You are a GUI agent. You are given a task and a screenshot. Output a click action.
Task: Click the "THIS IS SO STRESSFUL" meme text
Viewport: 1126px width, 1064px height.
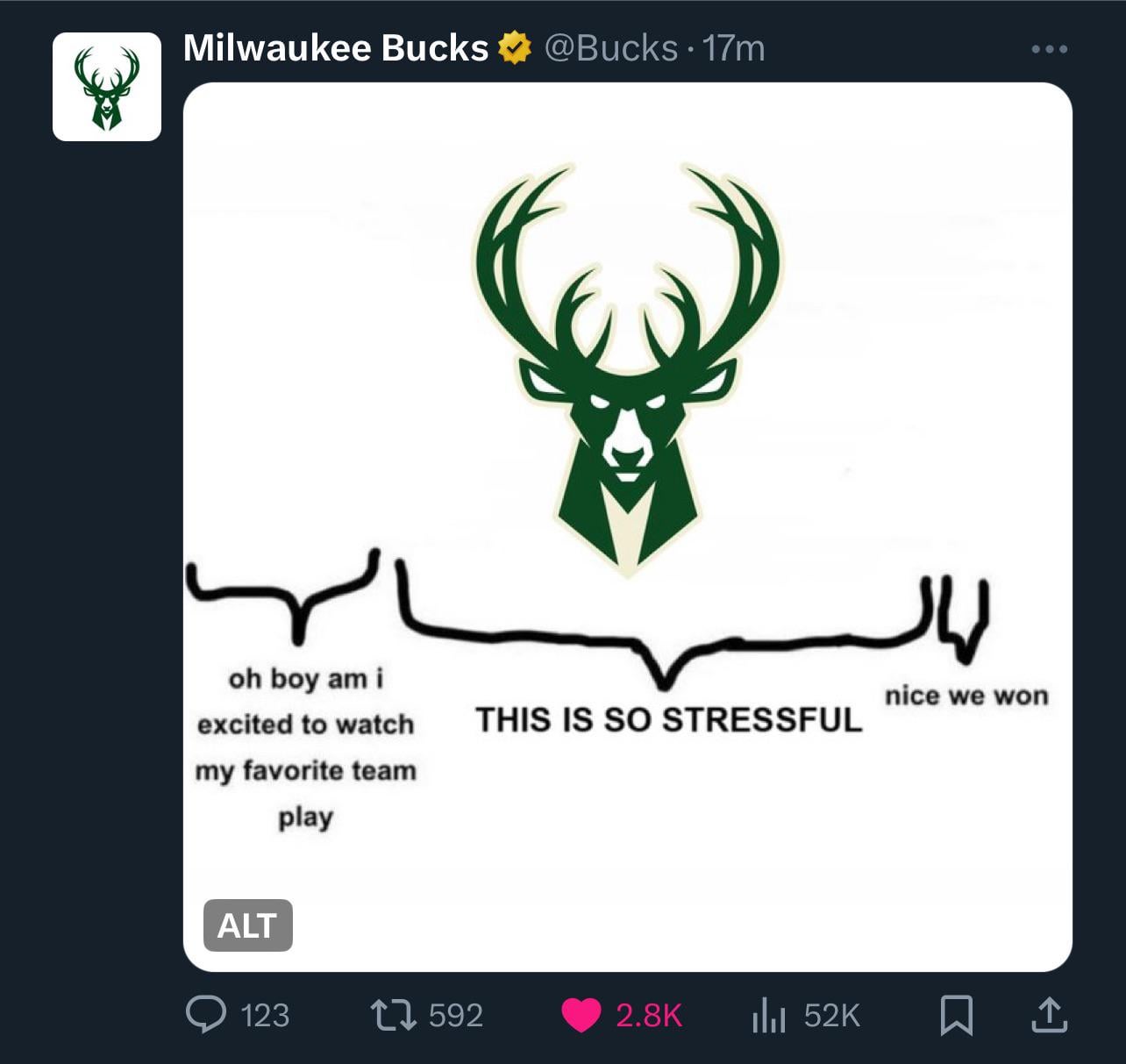(x=669, y=720)
